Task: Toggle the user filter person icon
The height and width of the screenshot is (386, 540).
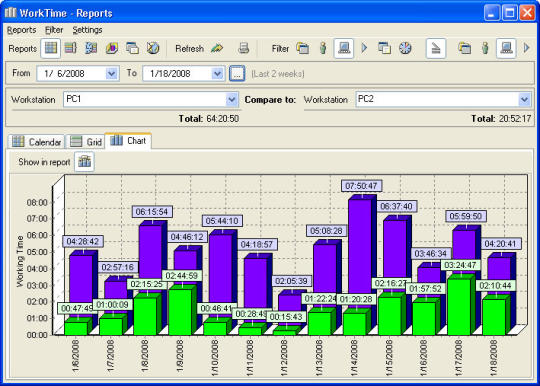Action: coord(323,48)
